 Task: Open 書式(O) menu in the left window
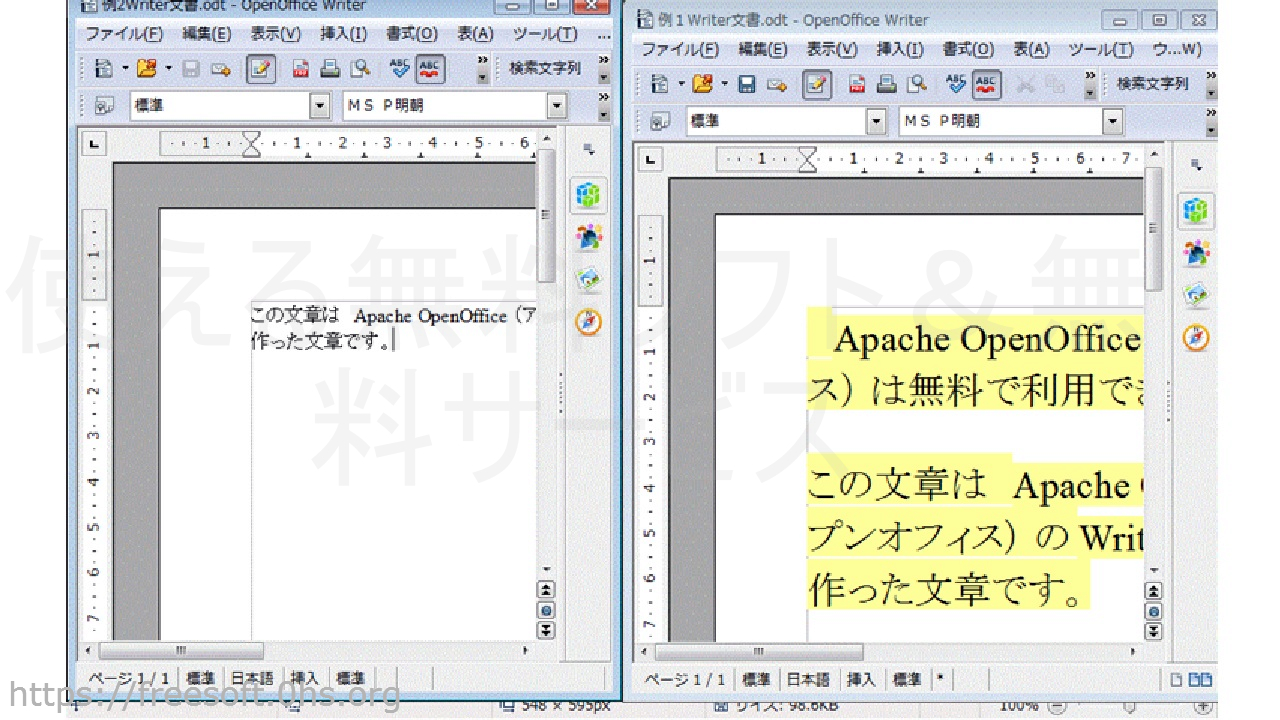point(412,34)
